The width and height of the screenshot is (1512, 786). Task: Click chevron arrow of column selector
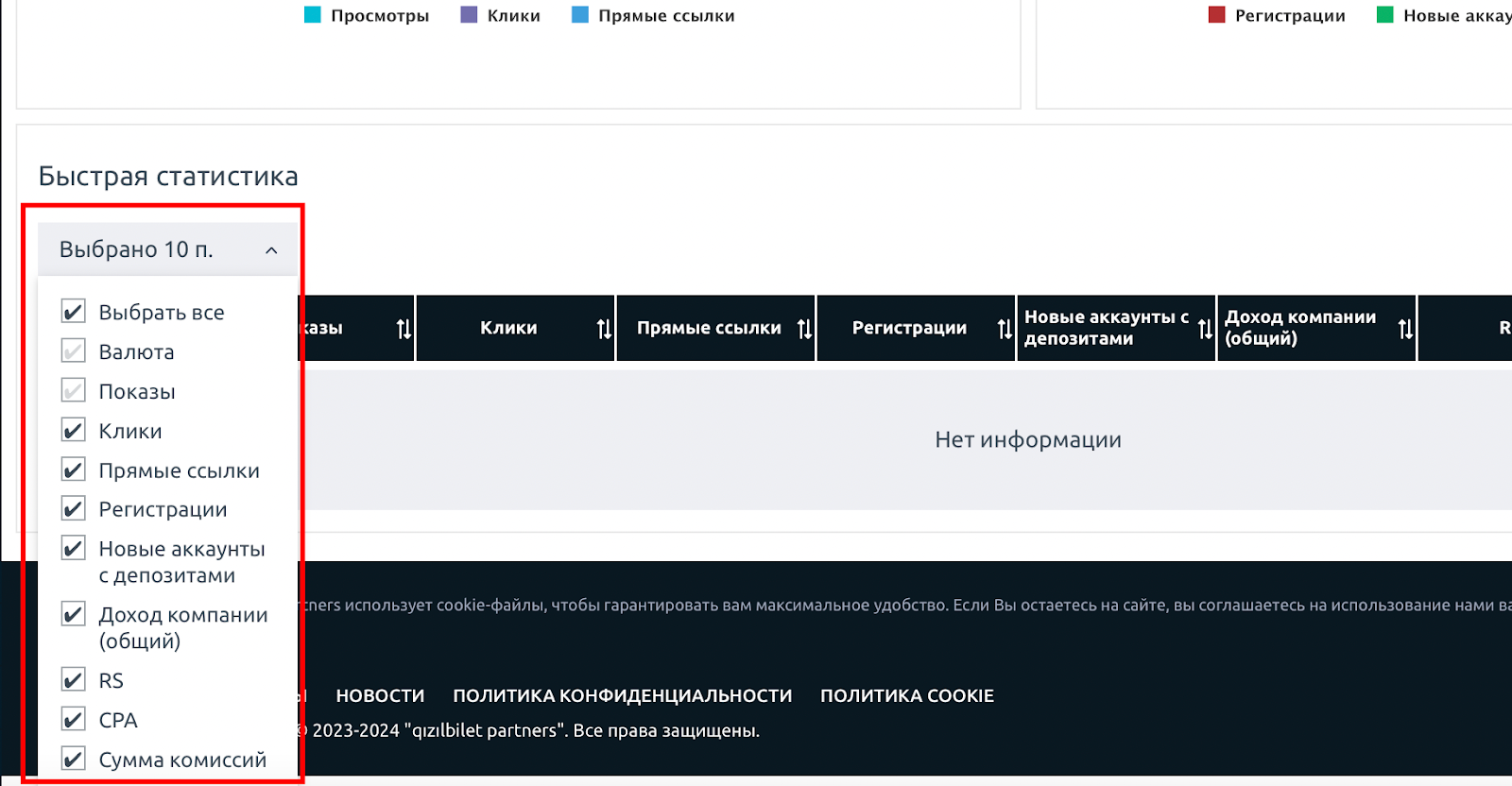[x=271, y=250]
